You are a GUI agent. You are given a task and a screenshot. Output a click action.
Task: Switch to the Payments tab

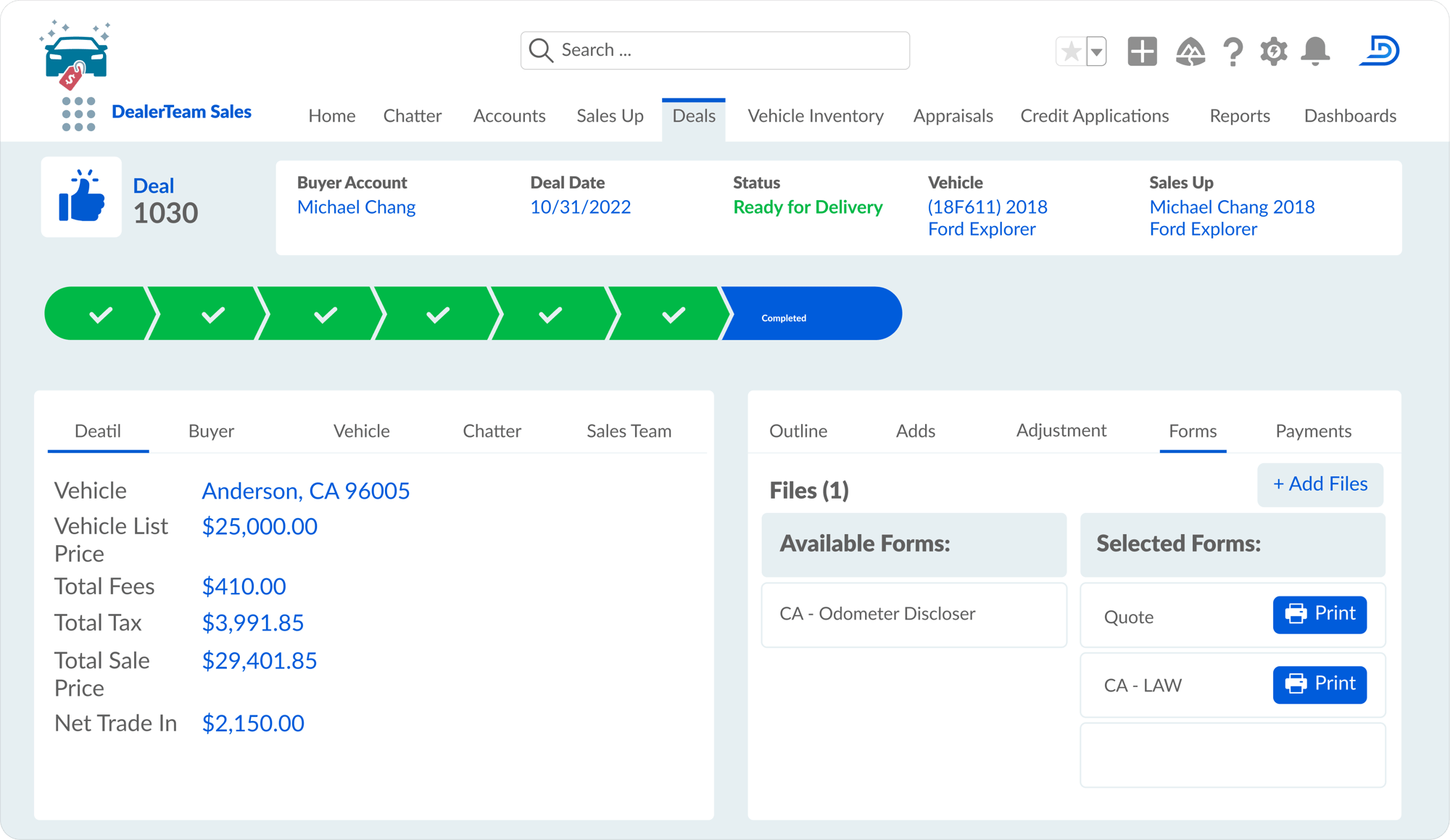tap(1313, 431)
